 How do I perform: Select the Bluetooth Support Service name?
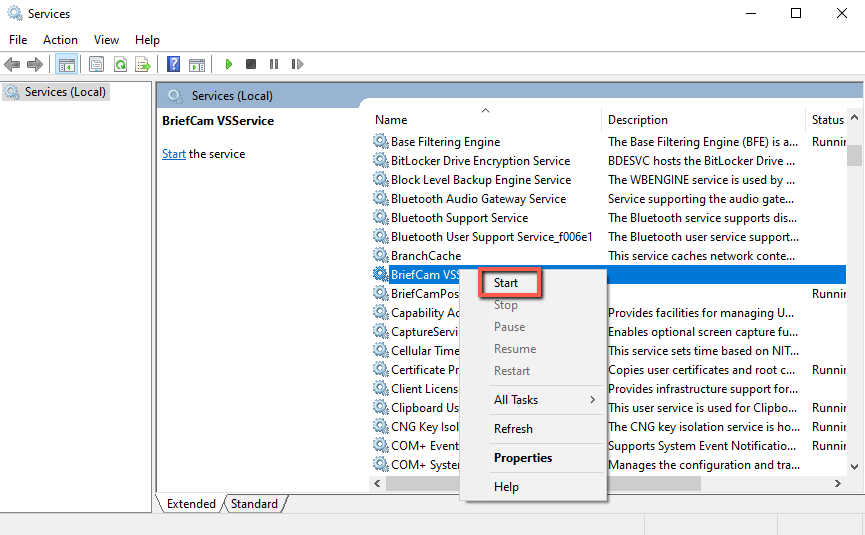[460, 218]
